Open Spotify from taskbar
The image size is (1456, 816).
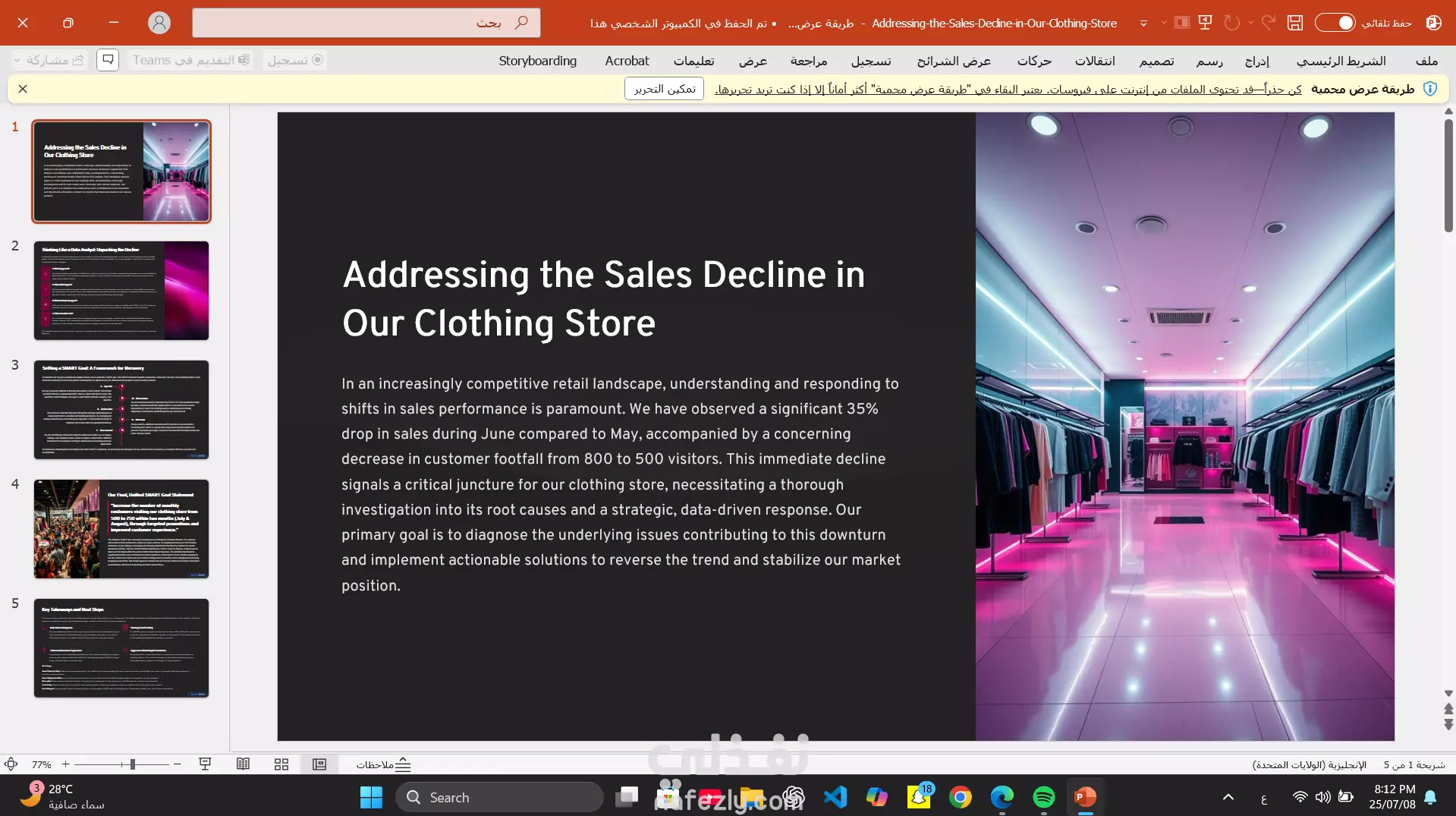pos(1044,797)
